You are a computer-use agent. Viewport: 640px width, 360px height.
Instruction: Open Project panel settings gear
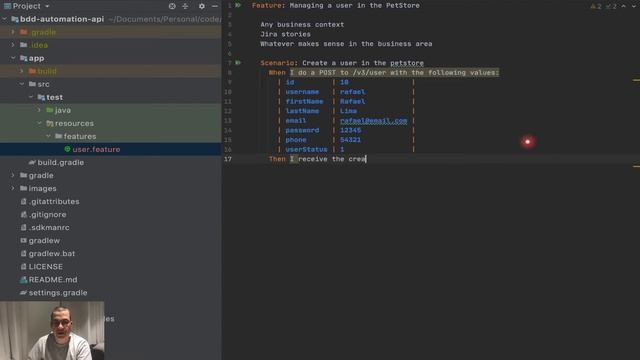click(x=202, y=6)
